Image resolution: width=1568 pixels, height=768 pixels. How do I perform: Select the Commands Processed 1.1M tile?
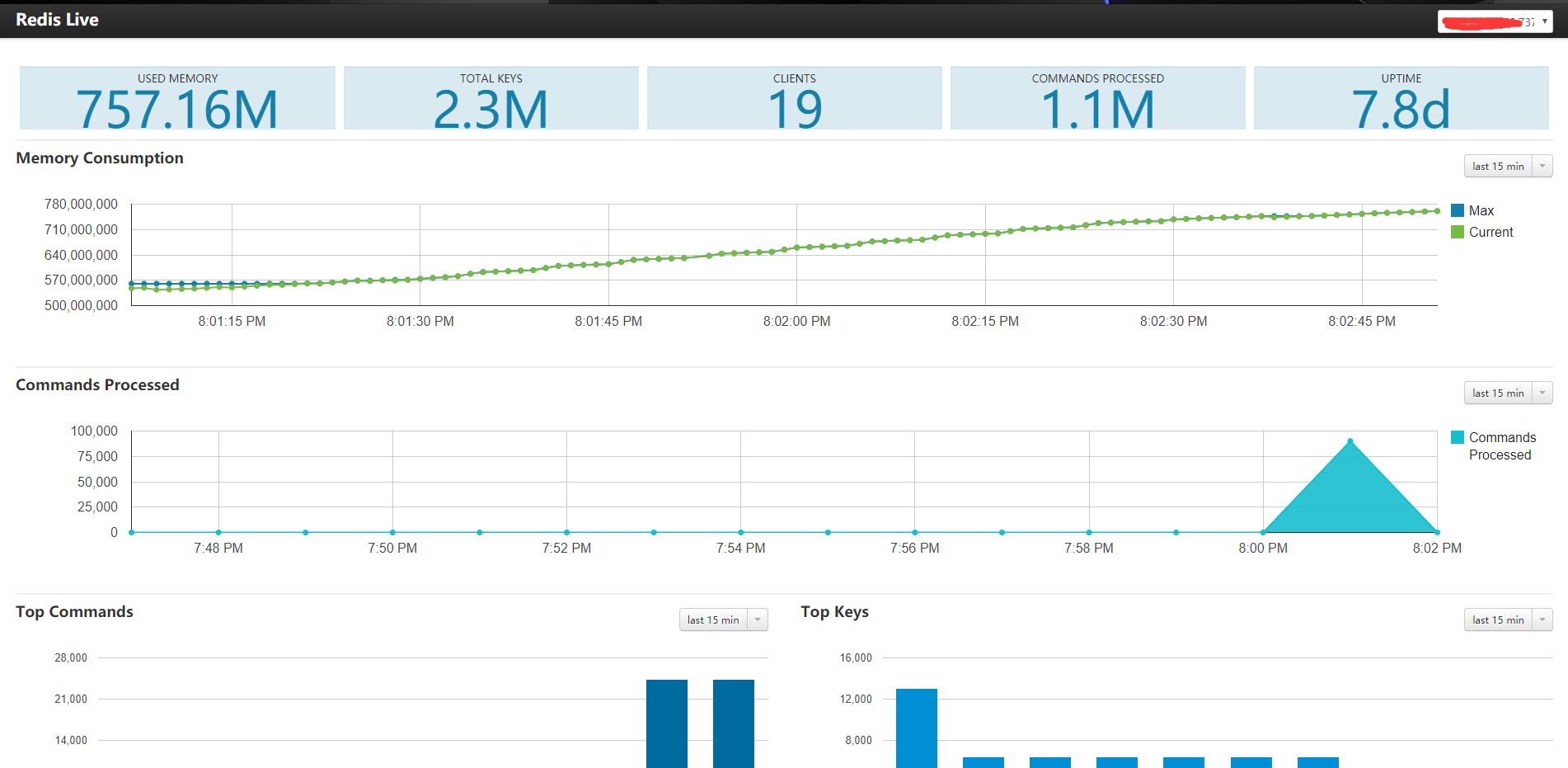coord(1098,98)
